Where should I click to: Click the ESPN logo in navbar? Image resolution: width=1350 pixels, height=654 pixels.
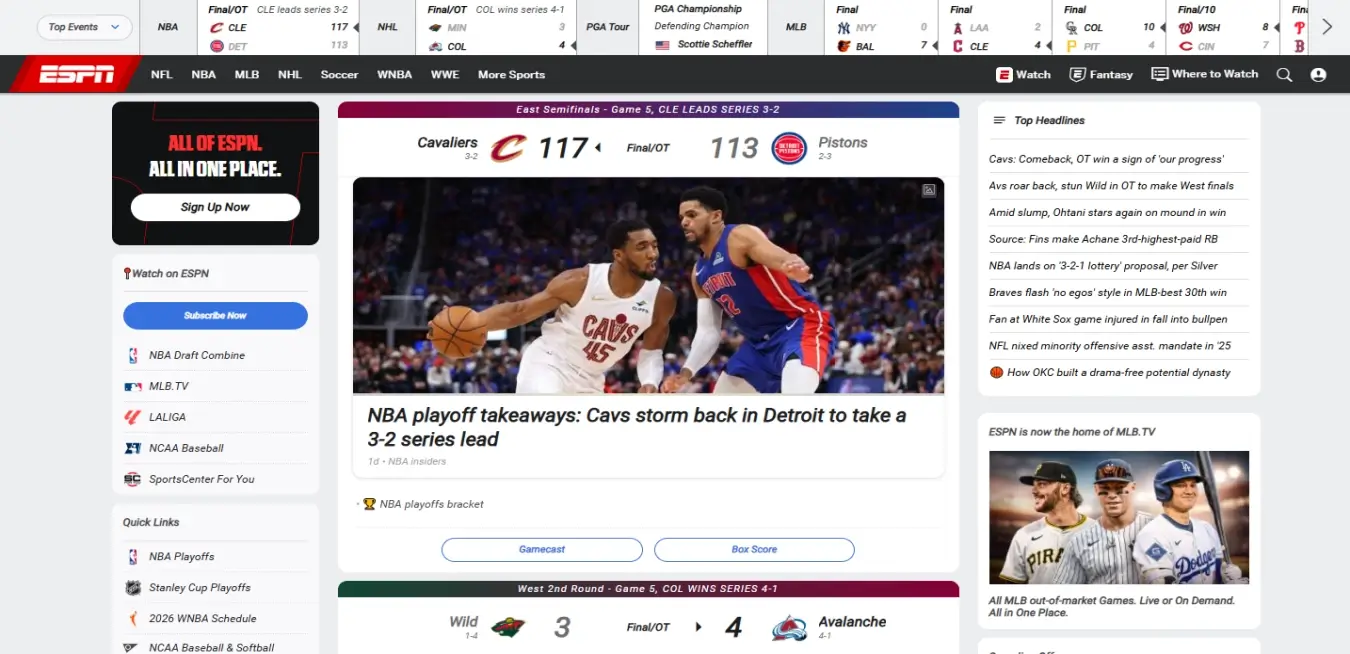(x=76, y=74)
